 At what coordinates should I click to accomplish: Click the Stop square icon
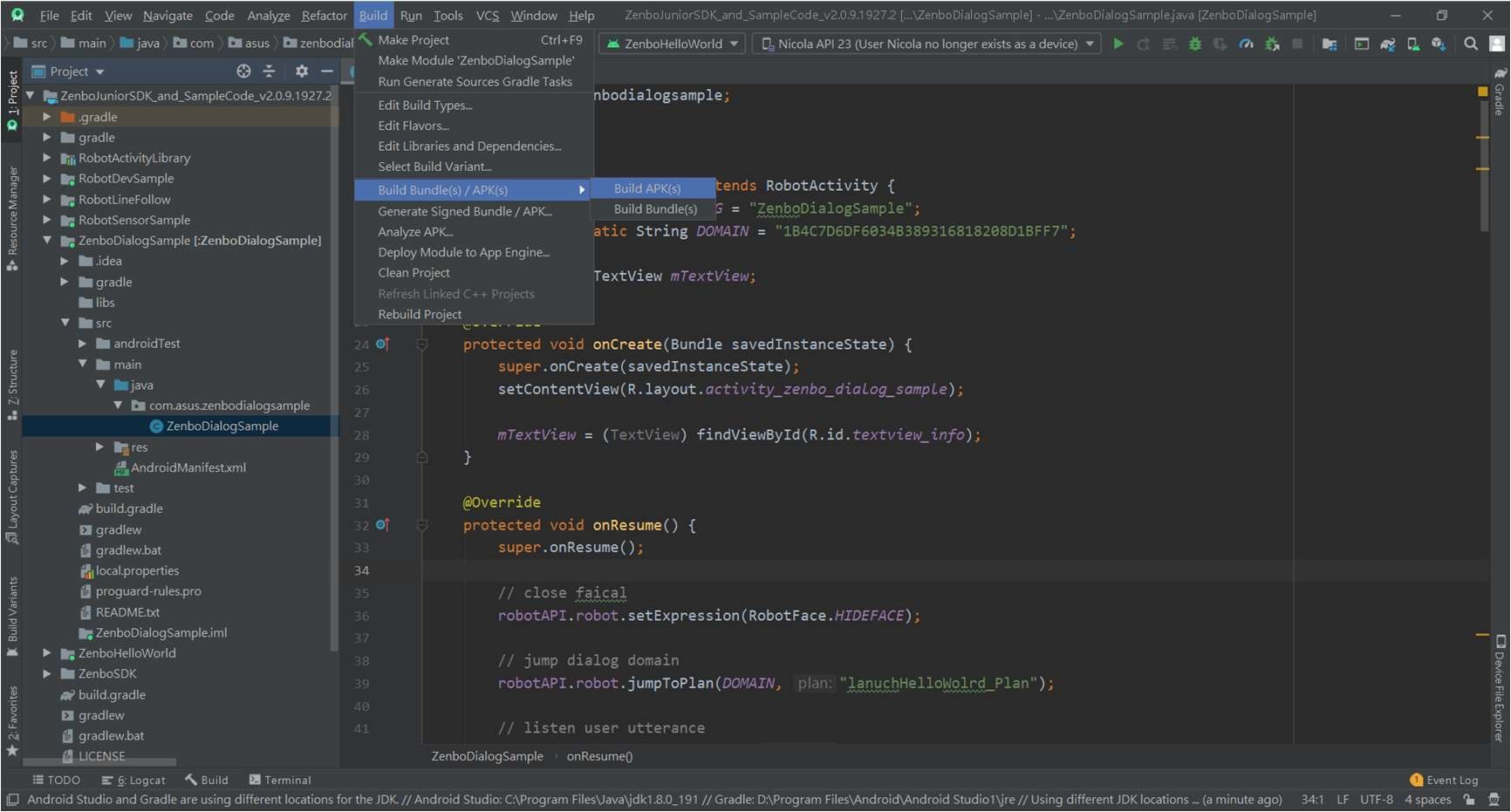[x=1297, y=44]
